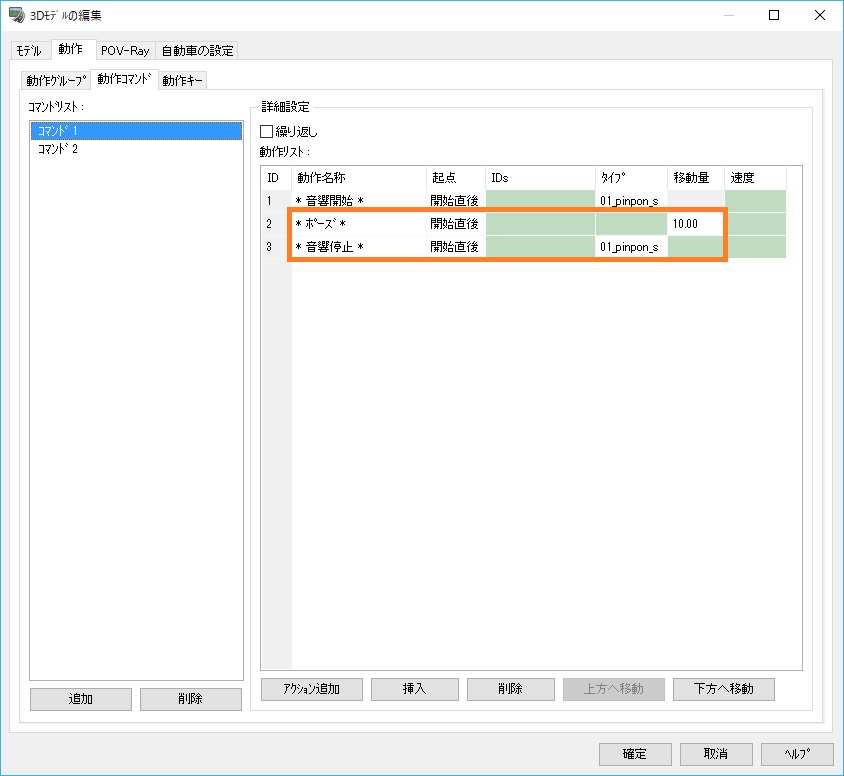Click 01_pinpon_s type cell in row 3

(631, 247)
